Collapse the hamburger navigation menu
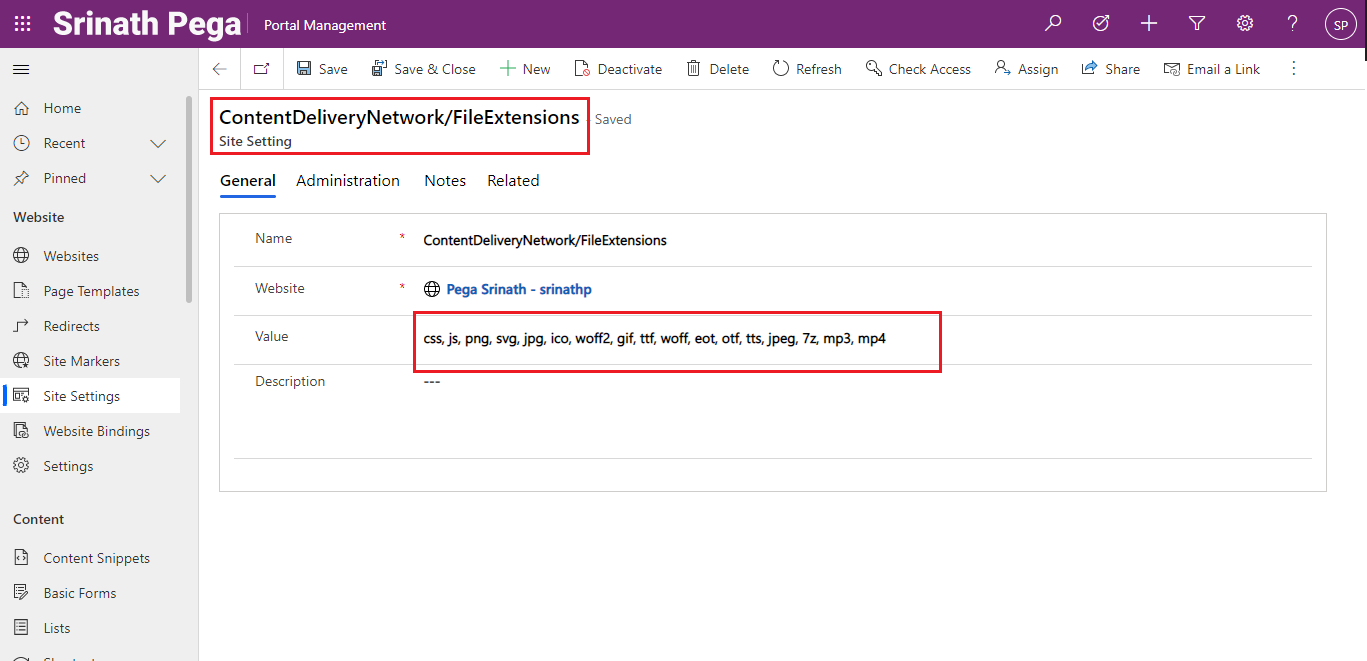 pos(21,69)
